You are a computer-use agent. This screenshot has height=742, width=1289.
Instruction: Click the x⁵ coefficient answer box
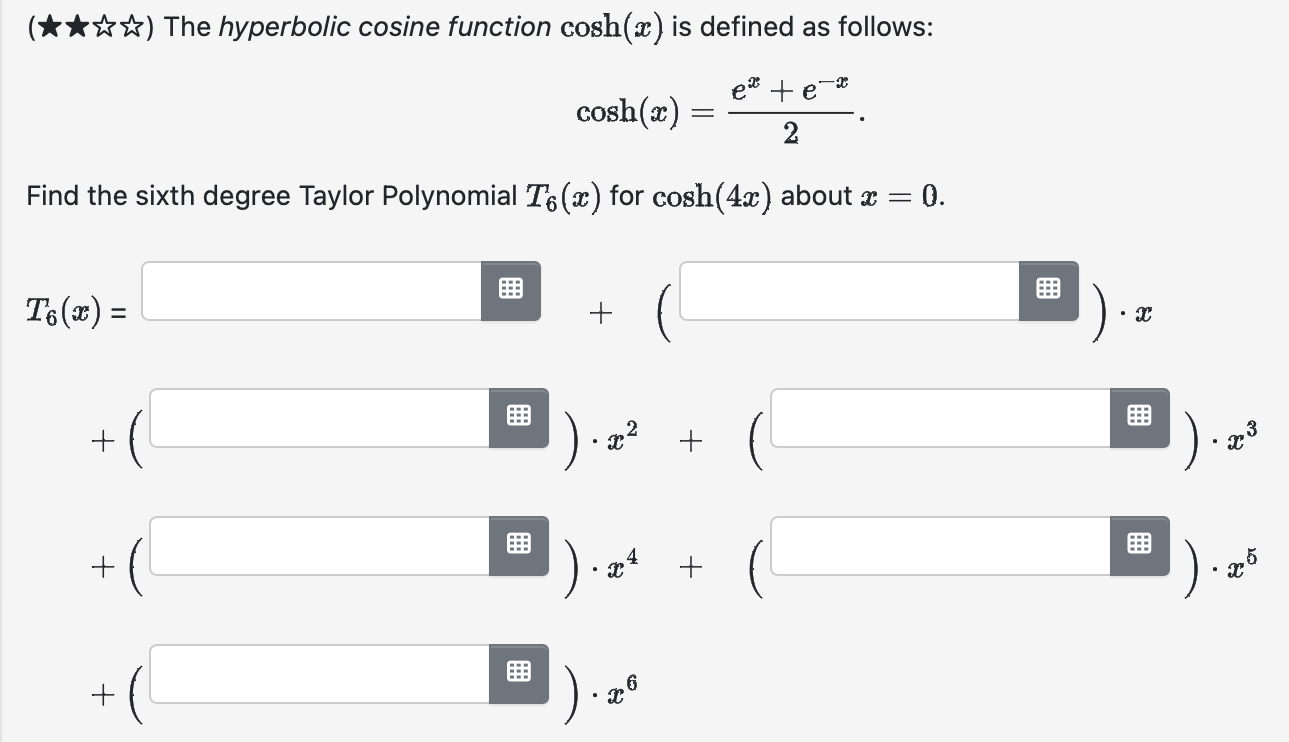(940, 546)
